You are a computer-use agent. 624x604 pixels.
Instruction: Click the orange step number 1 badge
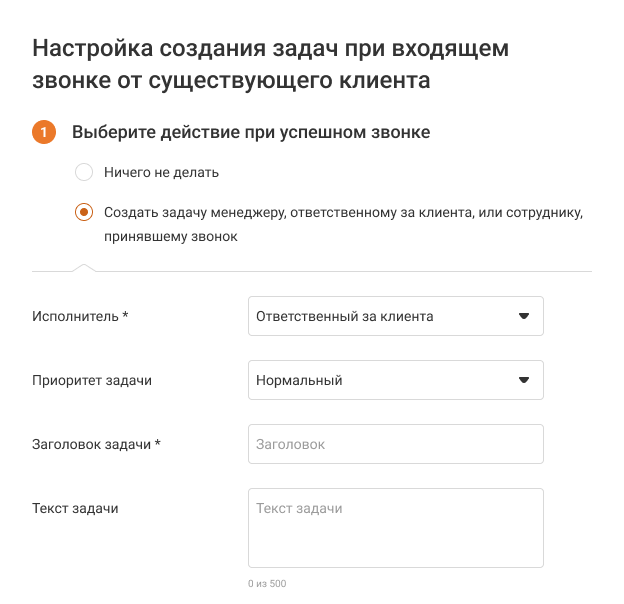(44, 133)
